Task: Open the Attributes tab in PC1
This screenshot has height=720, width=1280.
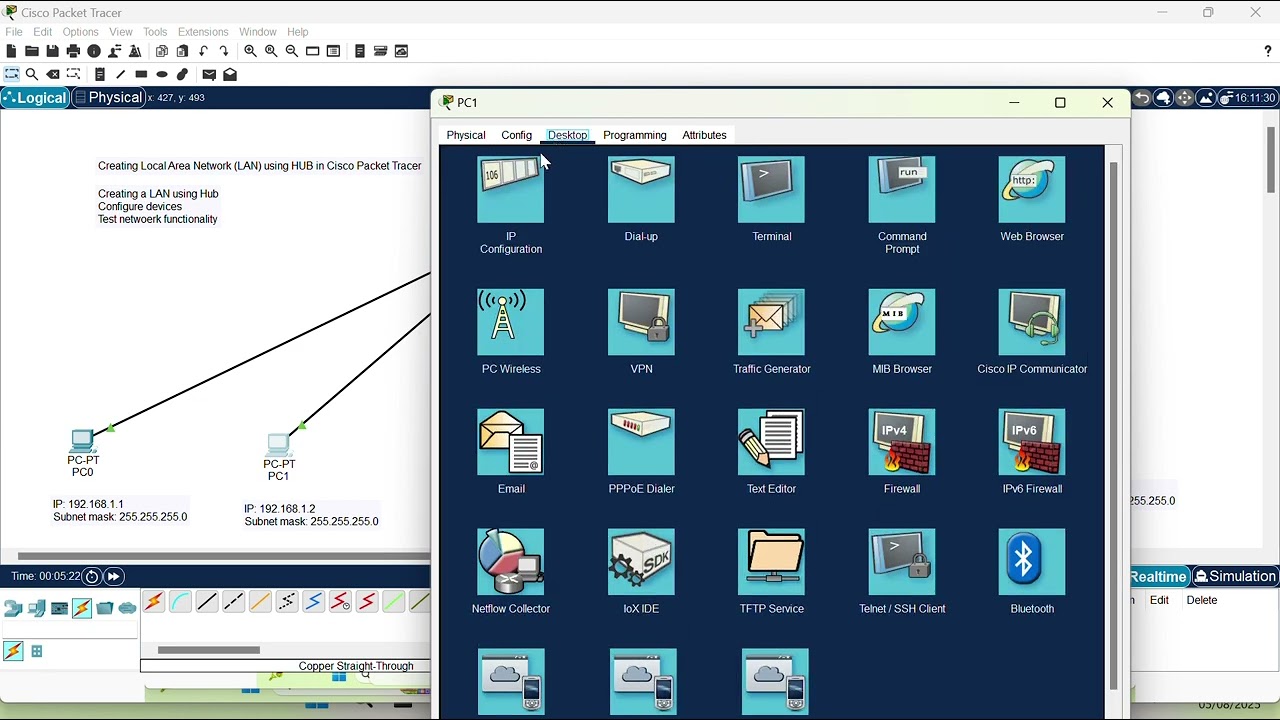Action: [704, 135]
